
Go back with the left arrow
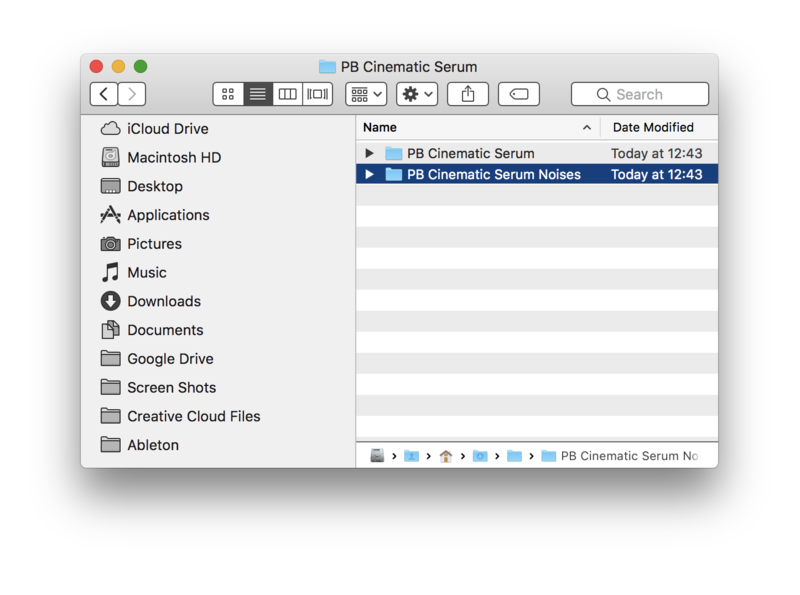tap(104, 94)
